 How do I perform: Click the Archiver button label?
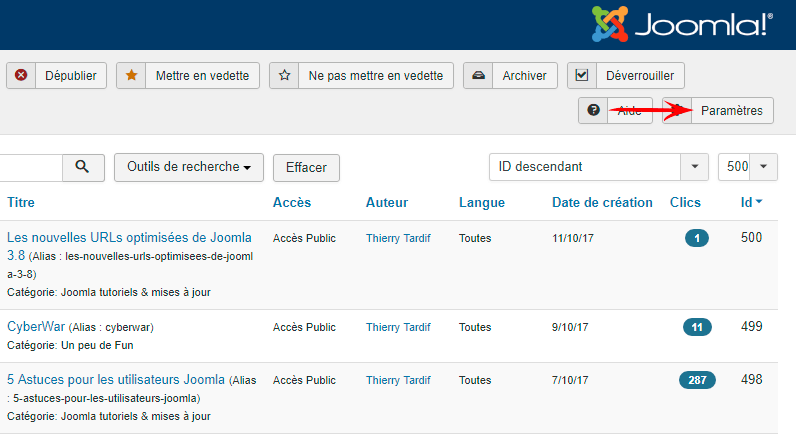(x=524, y=76)
